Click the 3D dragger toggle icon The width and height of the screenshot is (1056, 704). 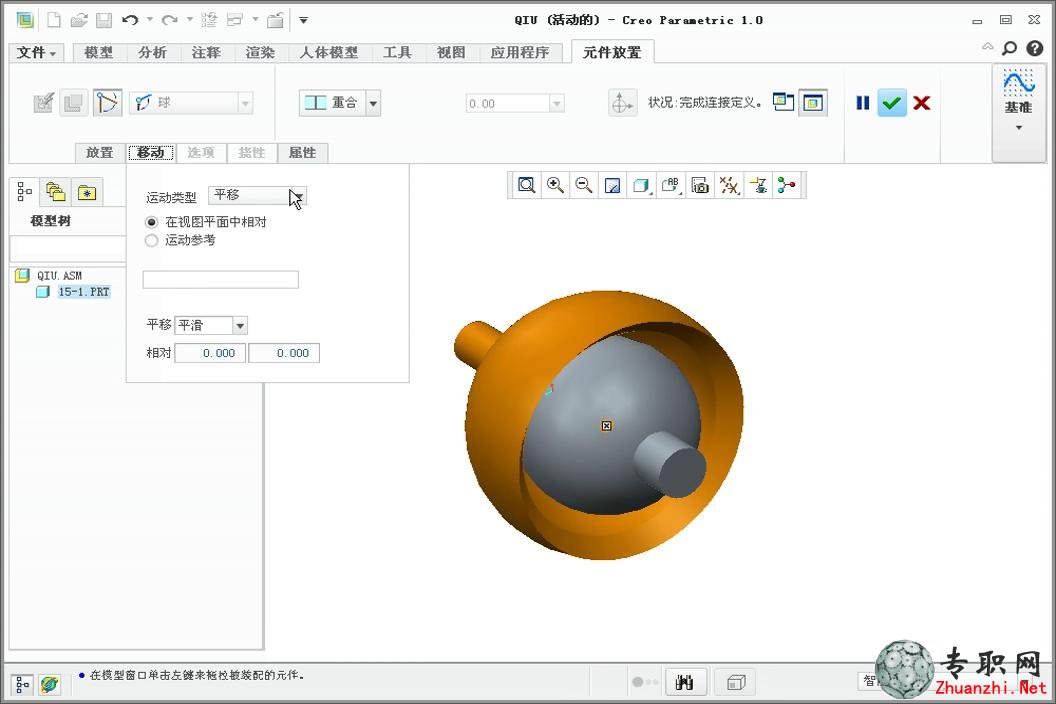tap(621, 103)
